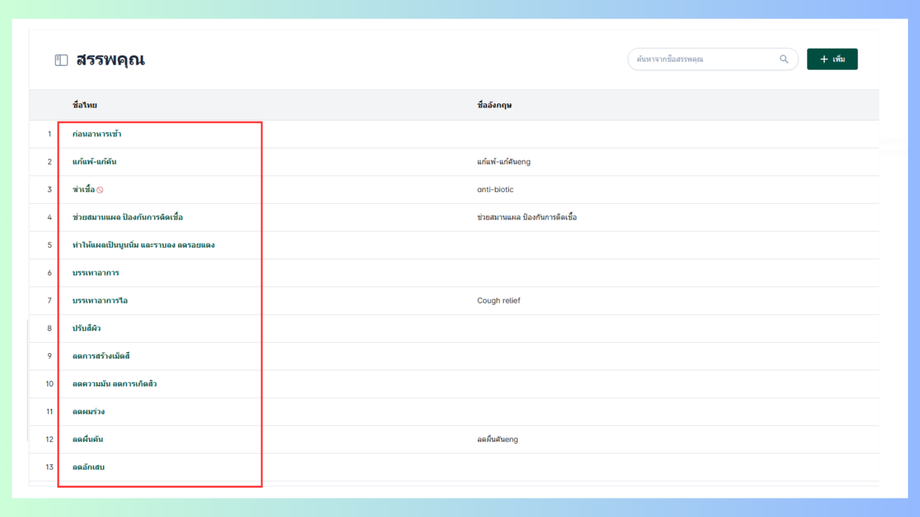Open ลดความมัน ลดการเกิดสิว item
This screenshot has height=517, width=920.
coord(114,384)
